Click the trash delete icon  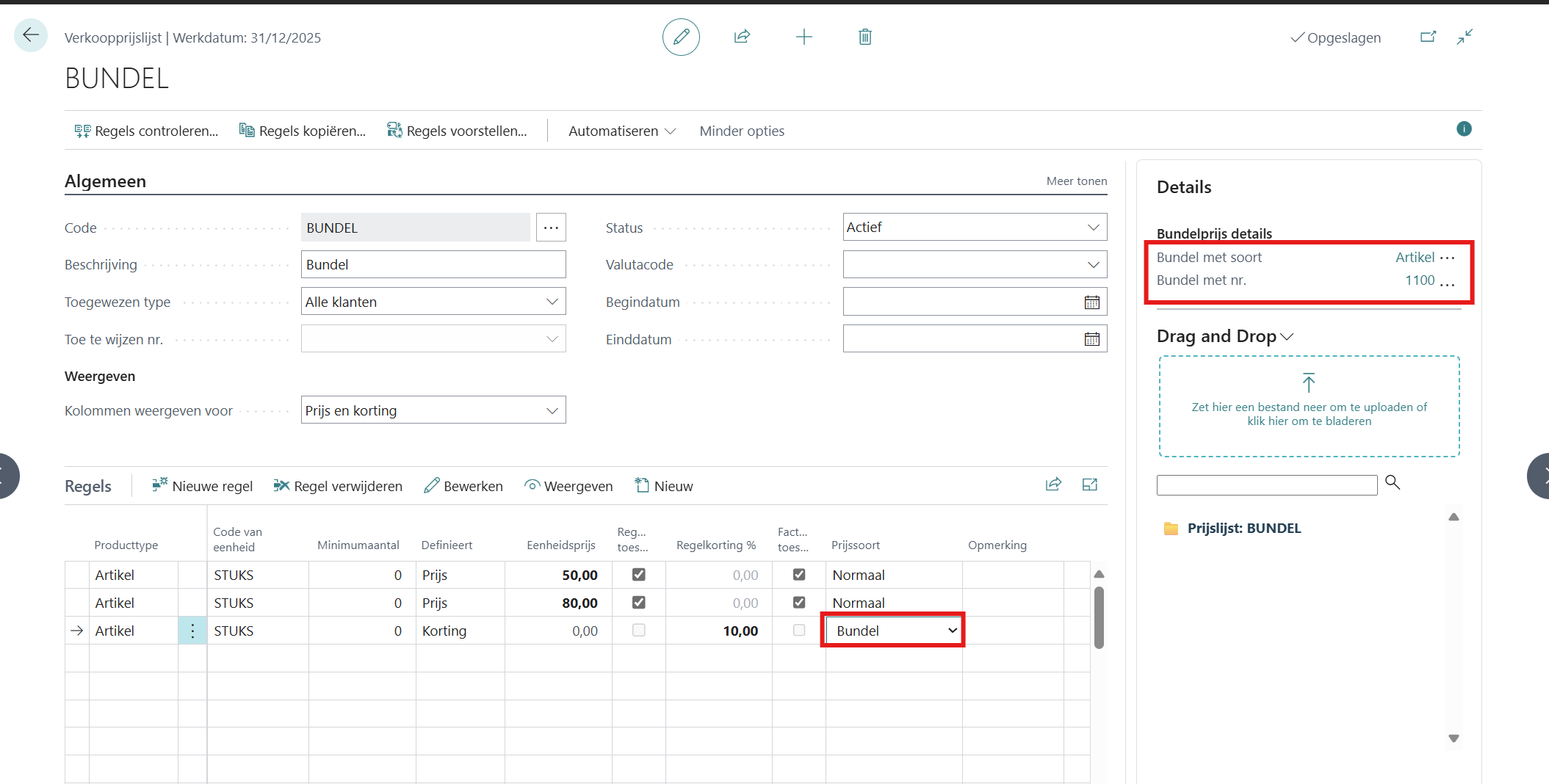tap(865, 37)
